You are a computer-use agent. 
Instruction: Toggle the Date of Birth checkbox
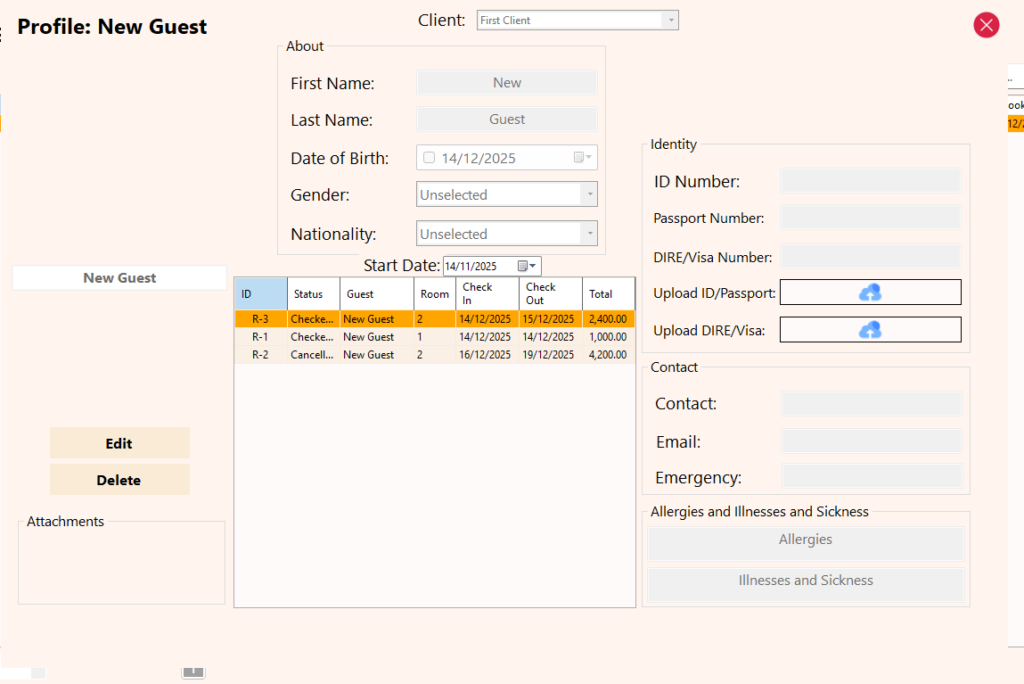(429, 157)
